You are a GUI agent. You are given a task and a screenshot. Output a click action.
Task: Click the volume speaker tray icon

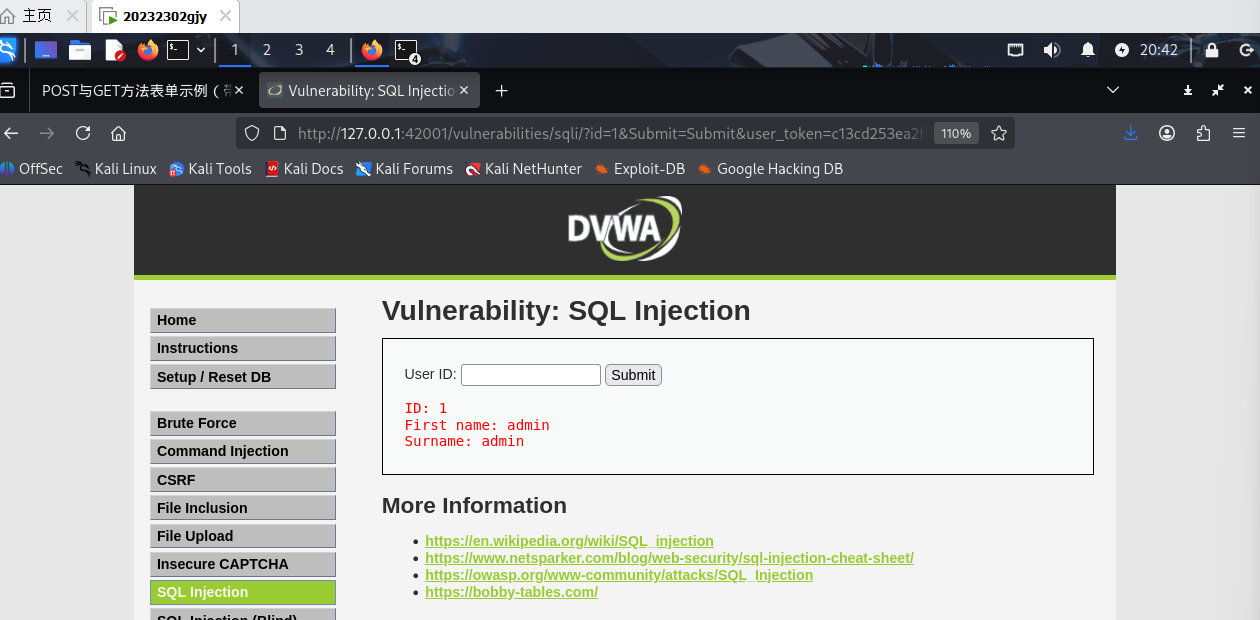[x=1051, y=50]
